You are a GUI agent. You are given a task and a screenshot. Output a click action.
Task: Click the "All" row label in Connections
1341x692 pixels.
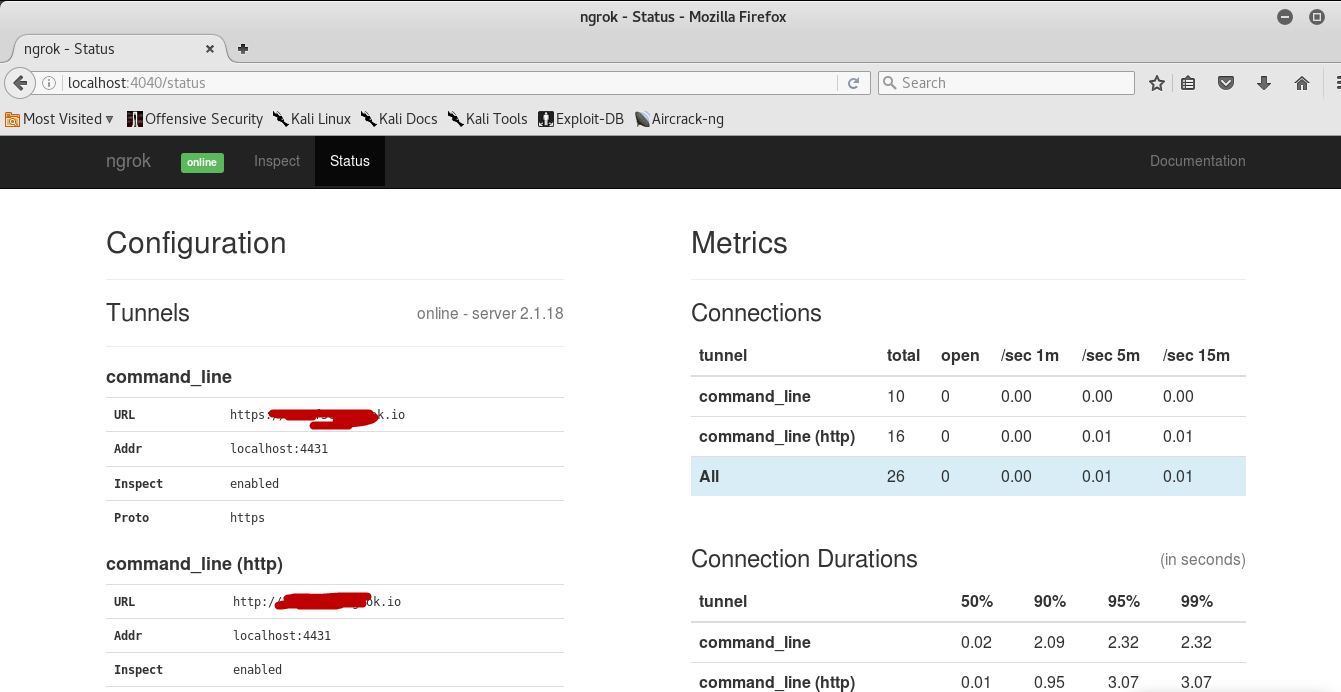709,477
